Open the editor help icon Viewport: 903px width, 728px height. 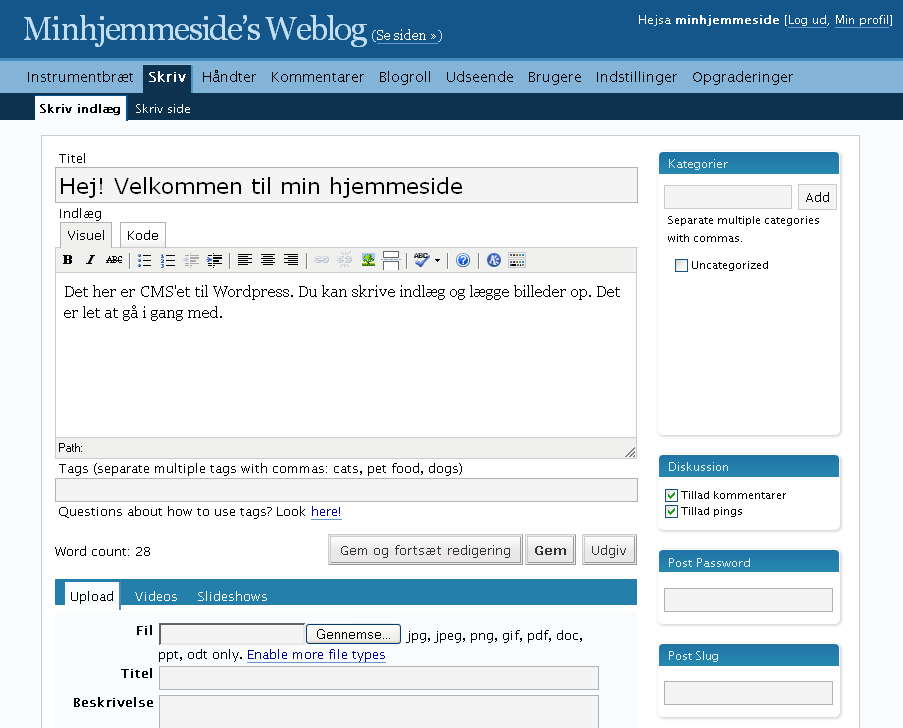point(463,260)
